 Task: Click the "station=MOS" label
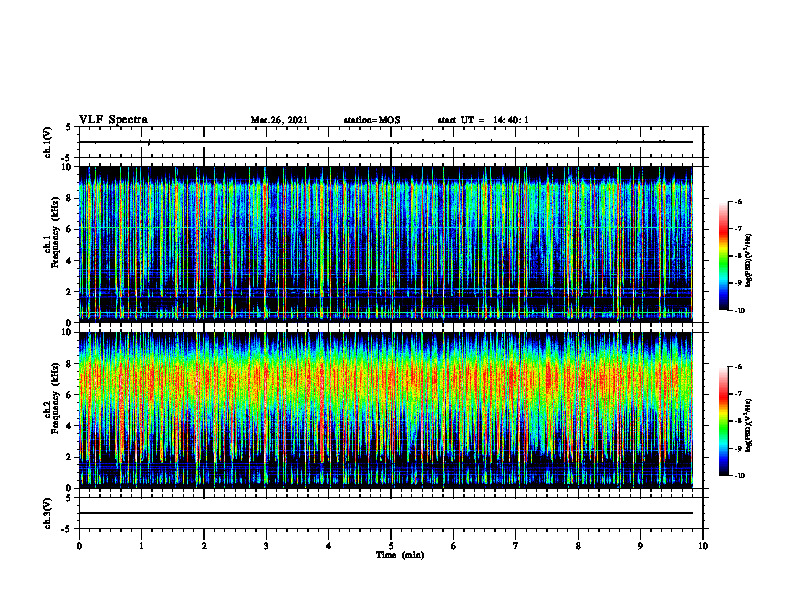pos(372,120)
